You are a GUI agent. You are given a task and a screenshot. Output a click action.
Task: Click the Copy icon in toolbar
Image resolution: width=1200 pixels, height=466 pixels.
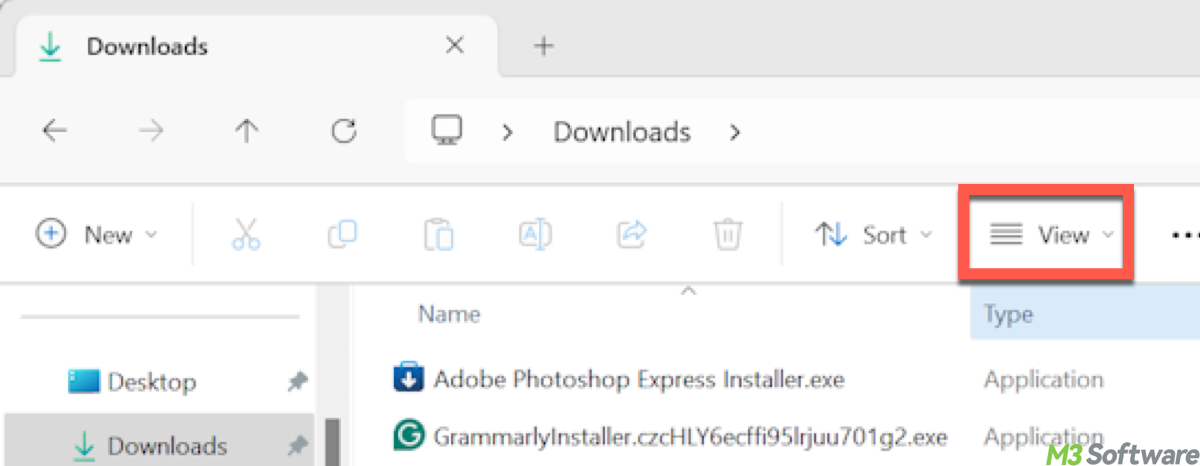coord(342,235)
